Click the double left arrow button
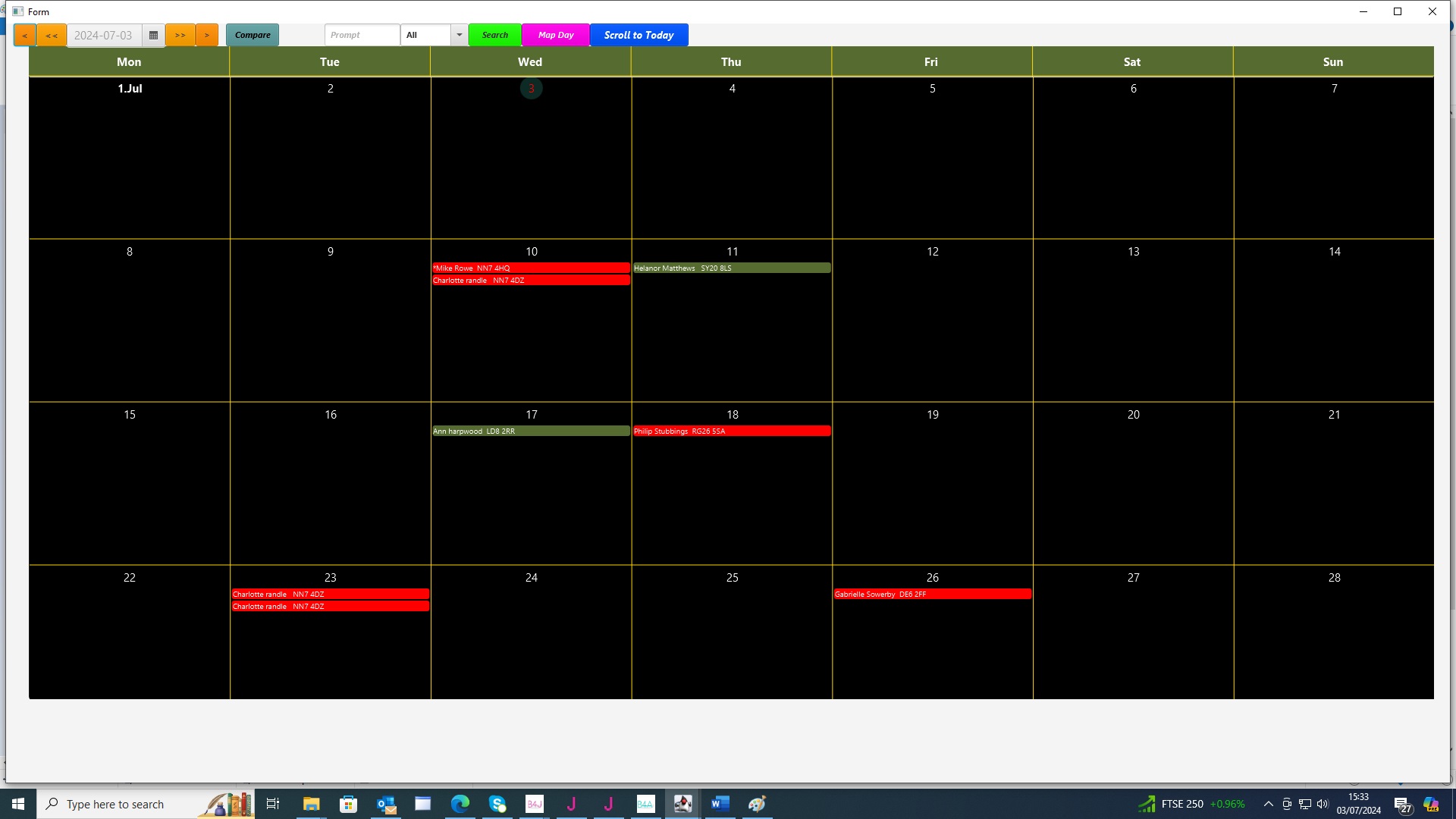The image size is (1456, 819). click(52, 35)
